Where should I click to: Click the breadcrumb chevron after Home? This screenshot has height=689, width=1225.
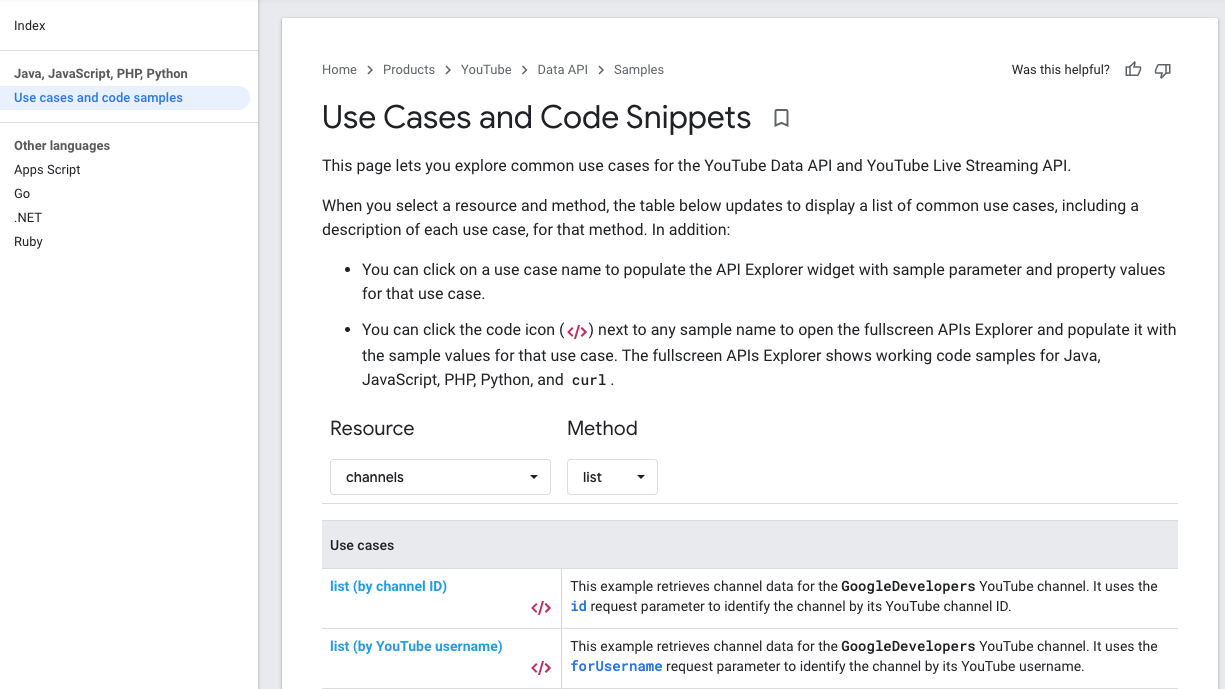coord(369,69)
